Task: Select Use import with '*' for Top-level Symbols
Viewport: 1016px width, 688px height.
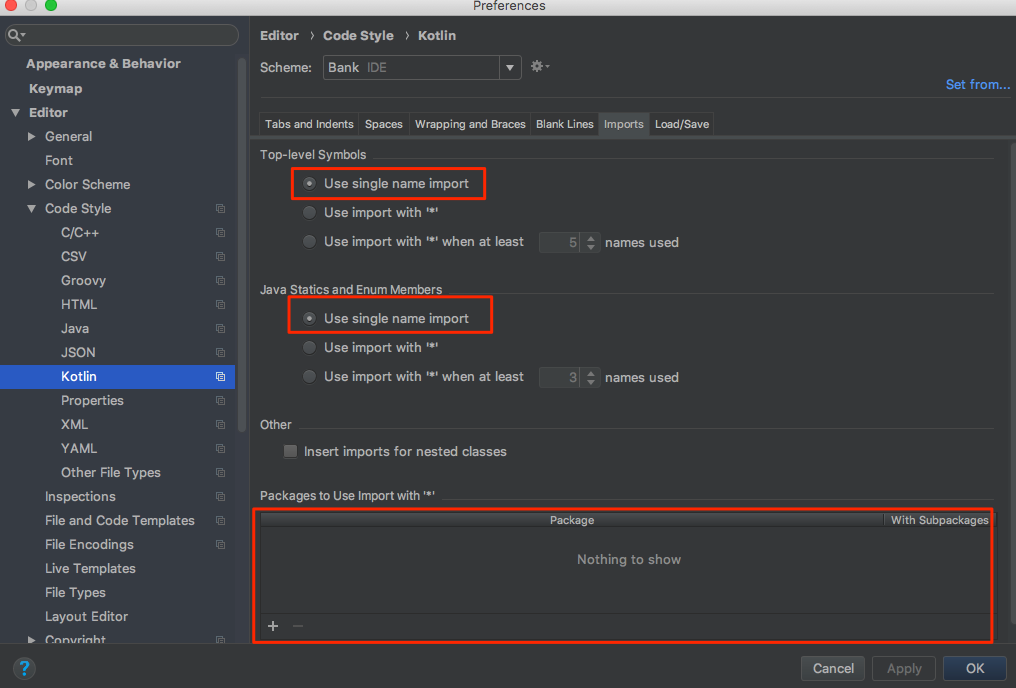Action: pos(310,212)
